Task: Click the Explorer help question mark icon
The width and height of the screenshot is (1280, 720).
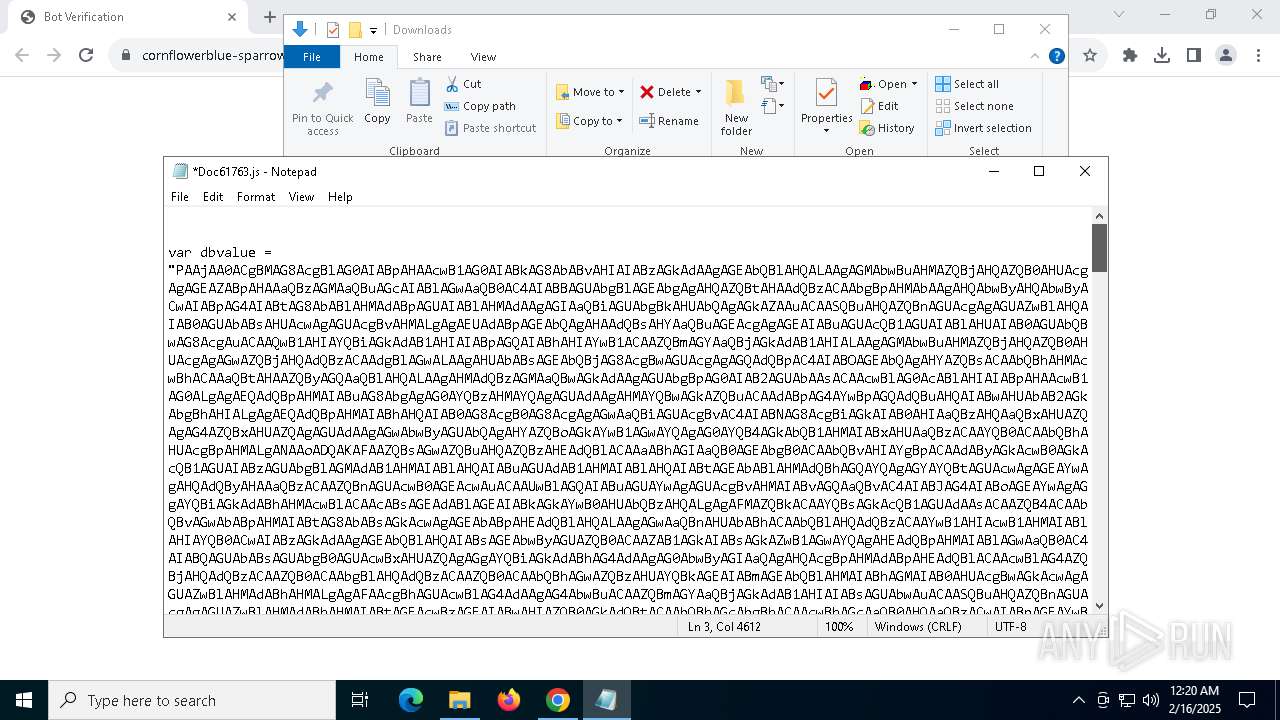Action: click(x=1056, y=56)
